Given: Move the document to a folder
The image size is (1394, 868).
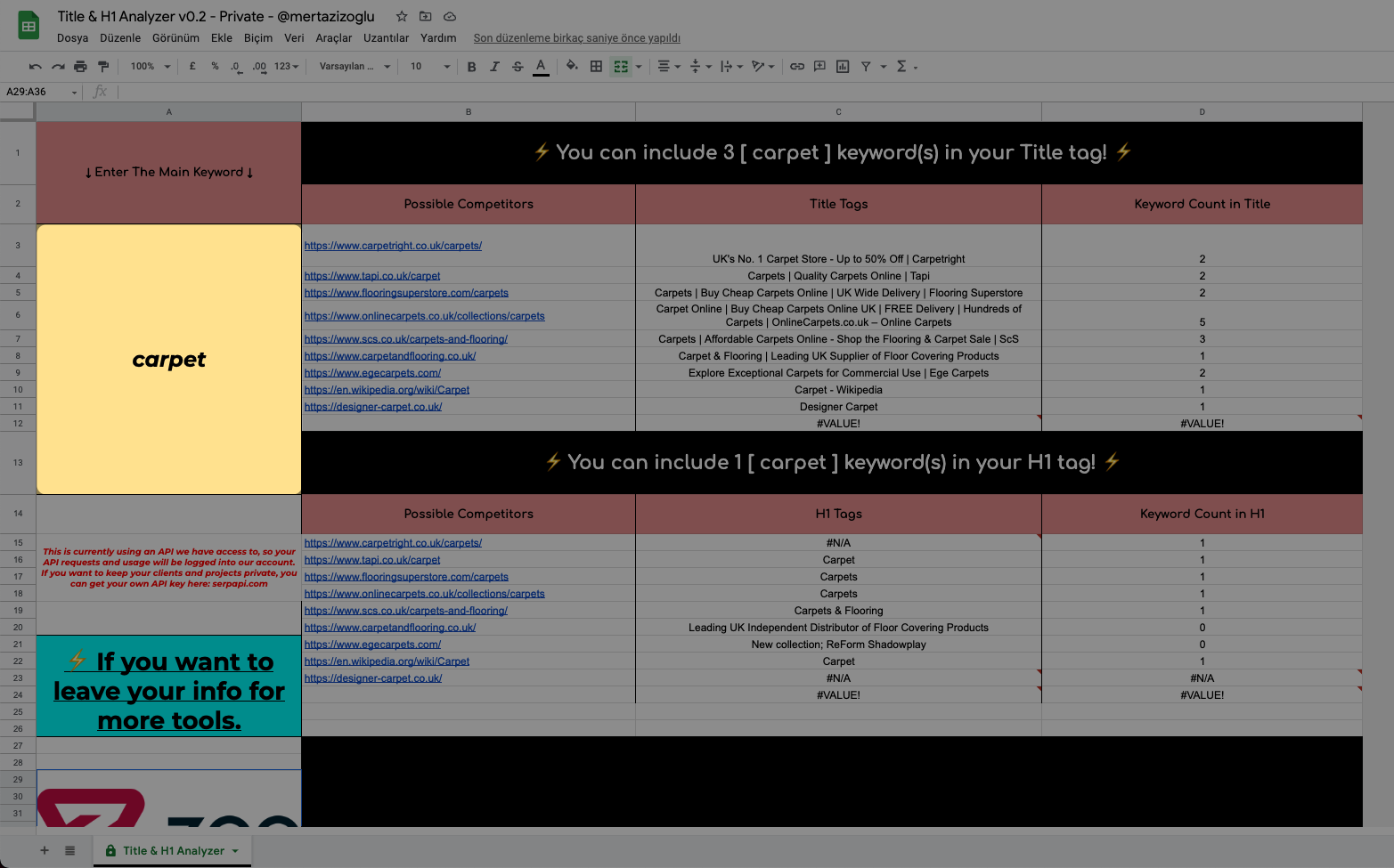Looking at the screenshot, I should pos(426,16).
